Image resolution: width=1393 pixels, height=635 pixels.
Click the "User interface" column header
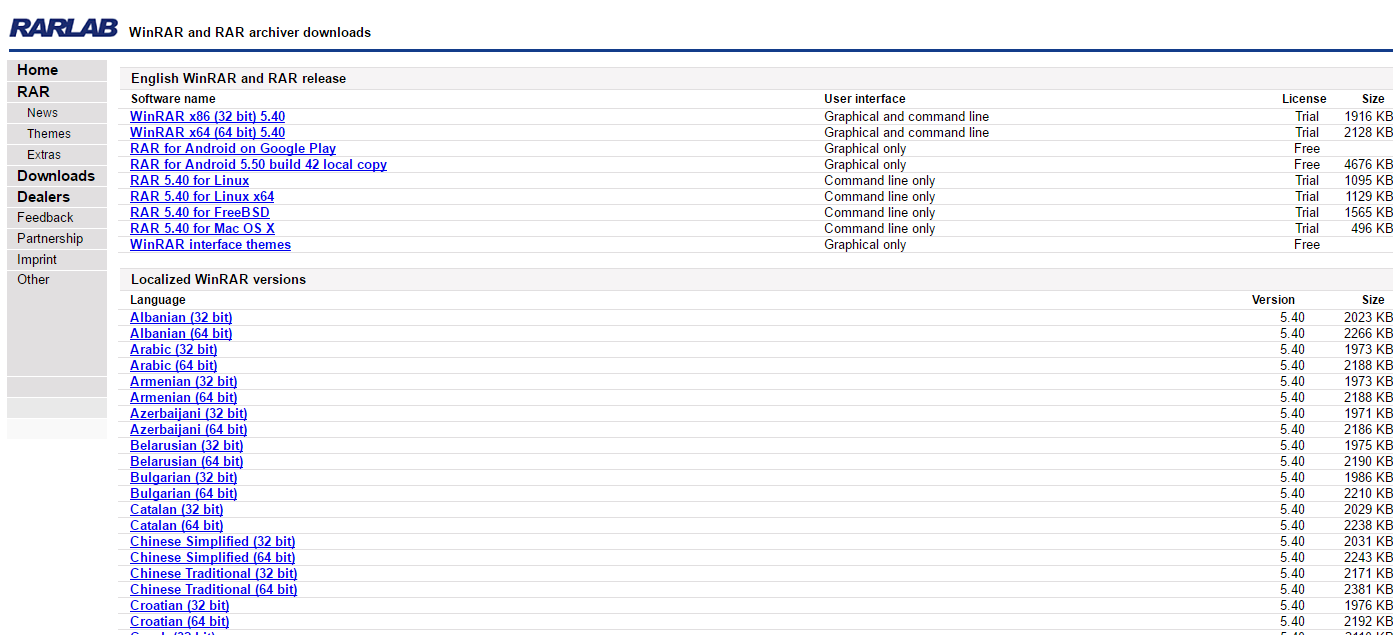865,99
